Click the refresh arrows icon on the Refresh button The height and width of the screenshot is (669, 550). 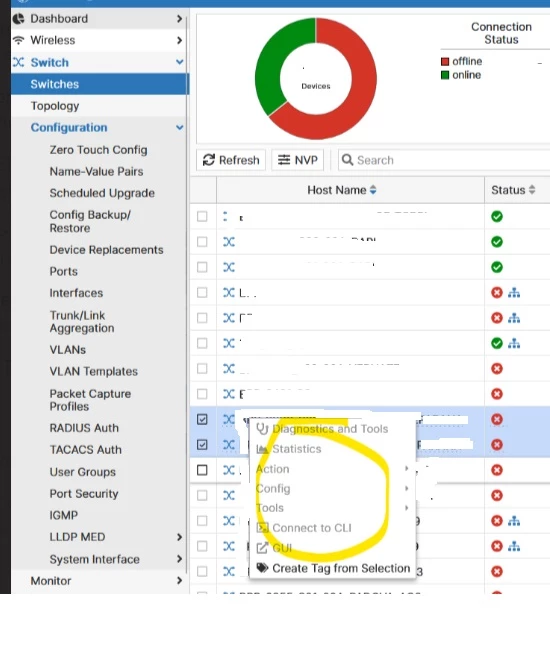click(x=209, y=160)
